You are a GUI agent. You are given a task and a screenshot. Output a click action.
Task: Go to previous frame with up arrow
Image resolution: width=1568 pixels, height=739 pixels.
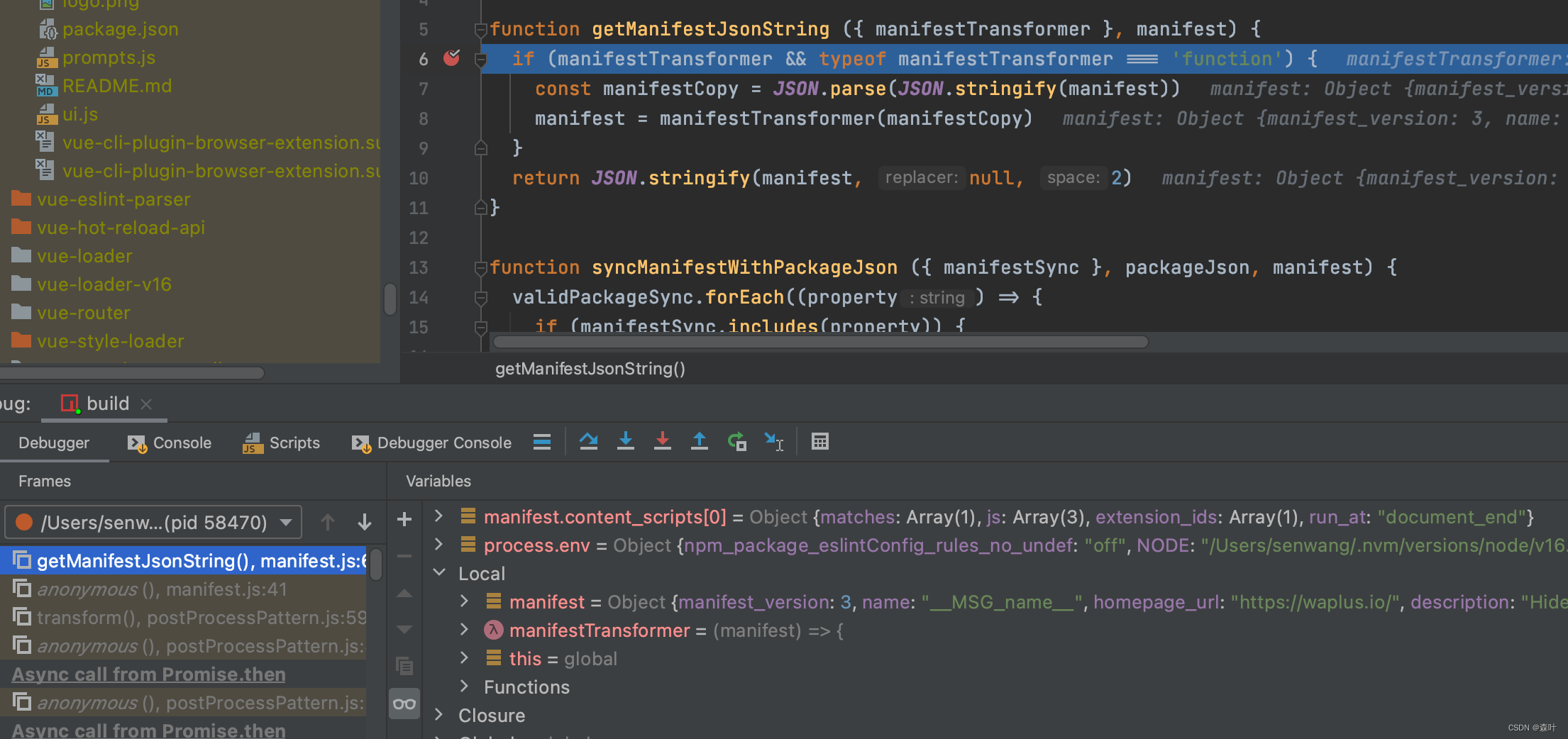327,523
